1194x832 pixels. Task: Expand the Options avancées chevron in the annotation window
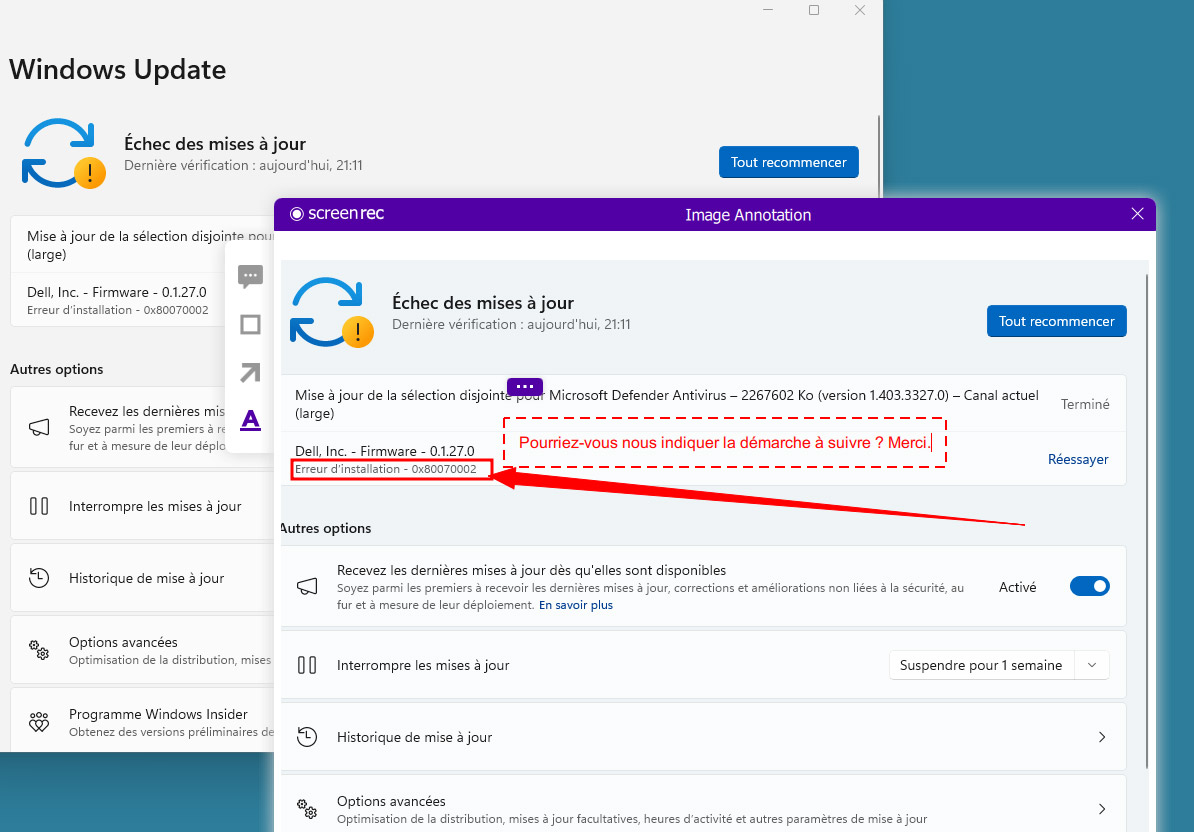pos(1102,809)
